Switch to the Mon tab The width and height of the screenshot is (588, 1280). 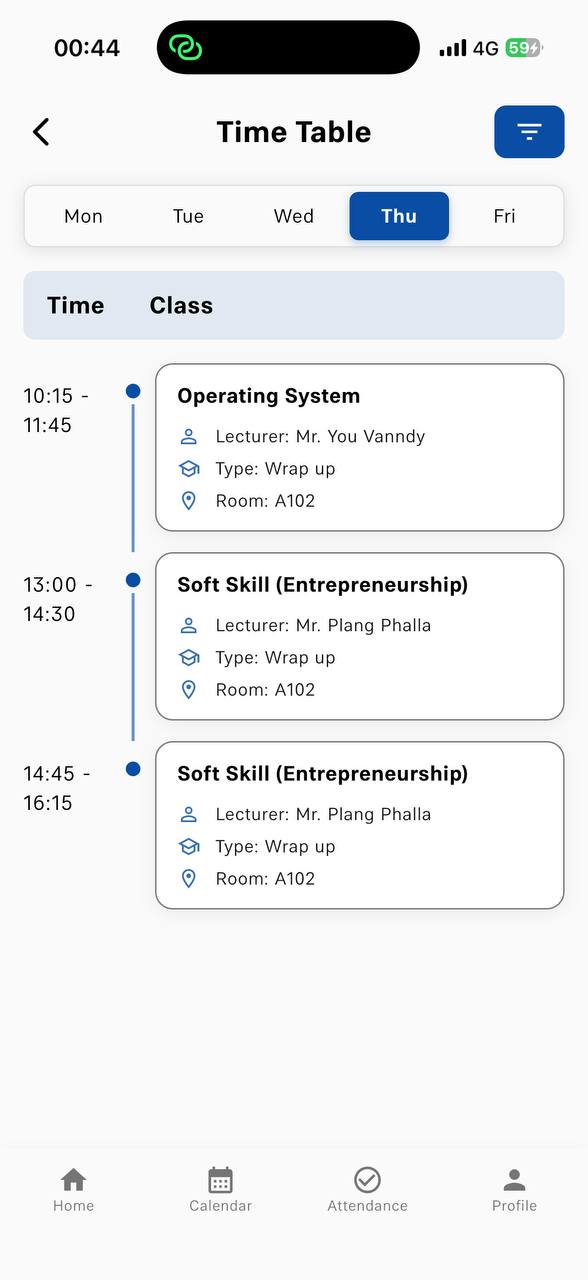click(83, 216)
